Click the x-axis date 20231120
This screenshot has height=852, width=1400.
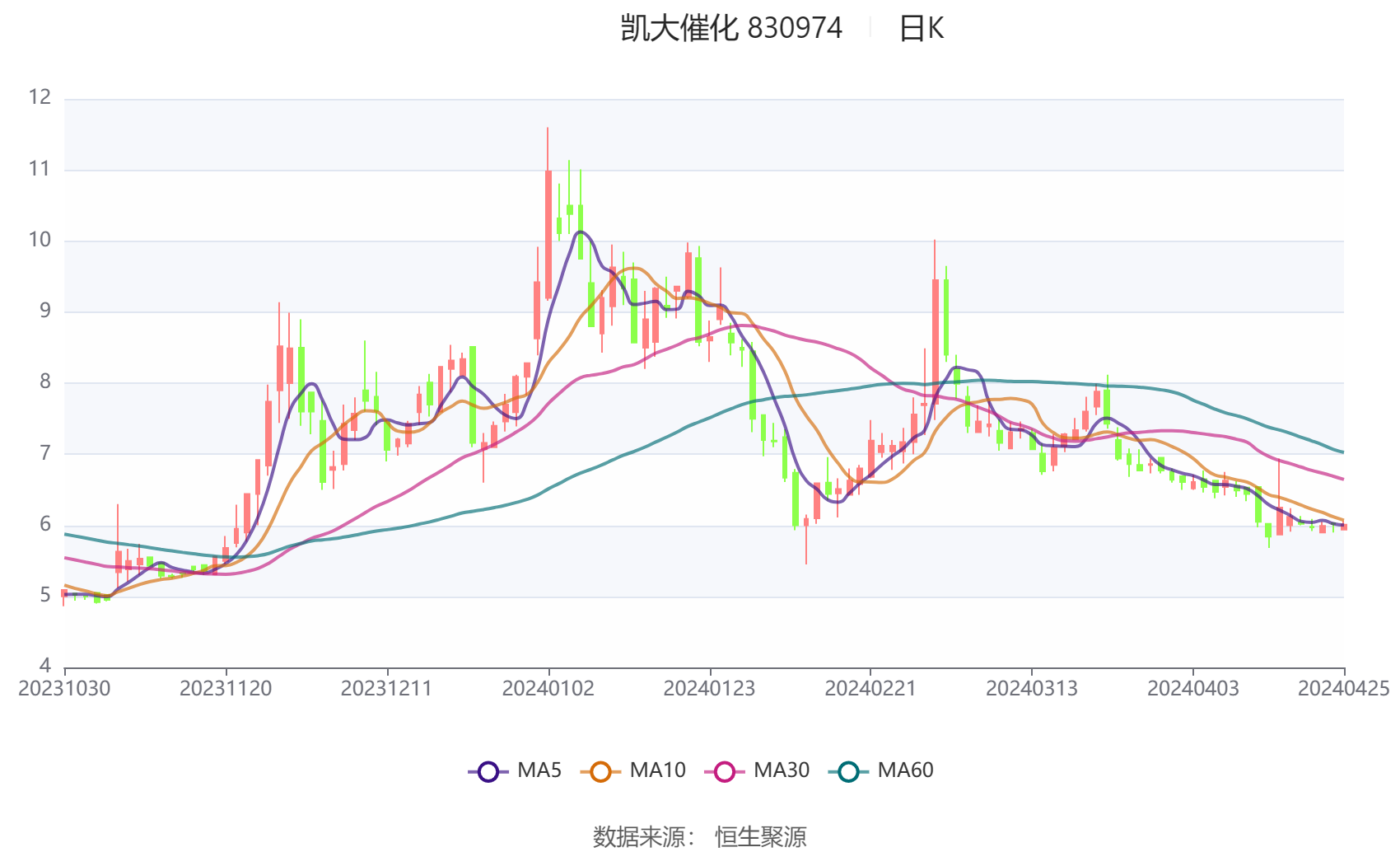(x=226, y=689)
